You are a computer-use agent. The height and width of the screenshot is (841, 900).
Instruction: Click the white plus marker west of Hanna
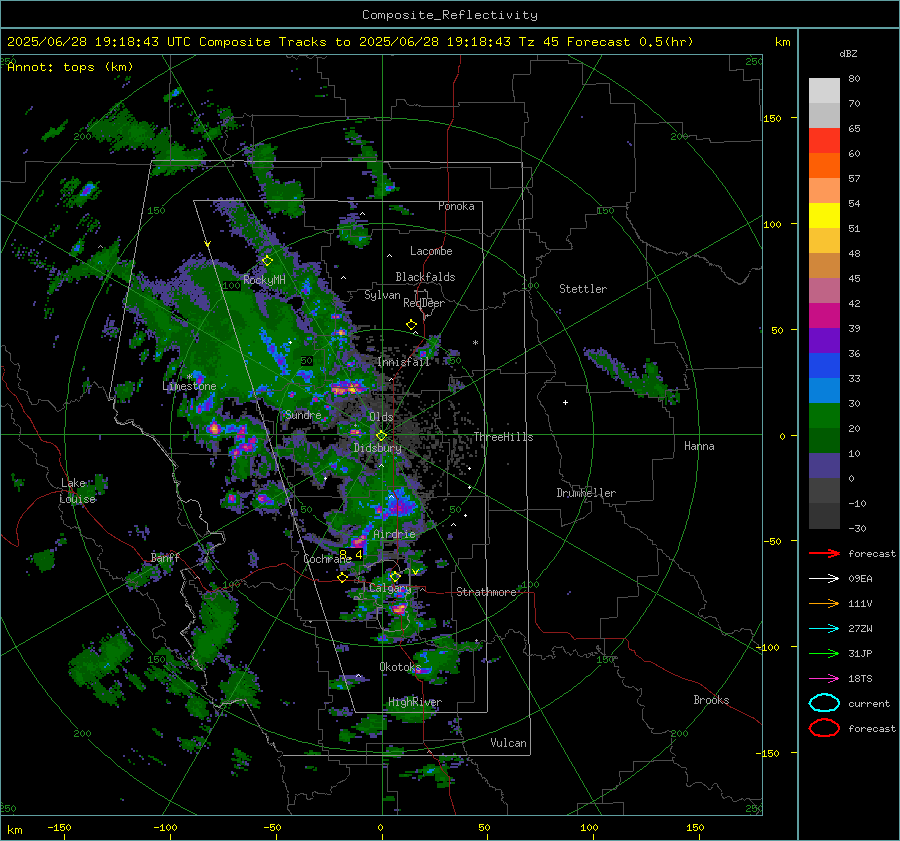(x=565, y=402)
